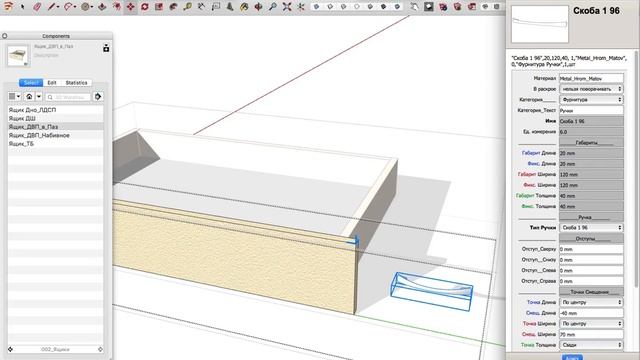The image size is (640, 360).
Task: Select 'Ящик Дно_ЛДСП' in components list
Action: (x=56, y=110)
